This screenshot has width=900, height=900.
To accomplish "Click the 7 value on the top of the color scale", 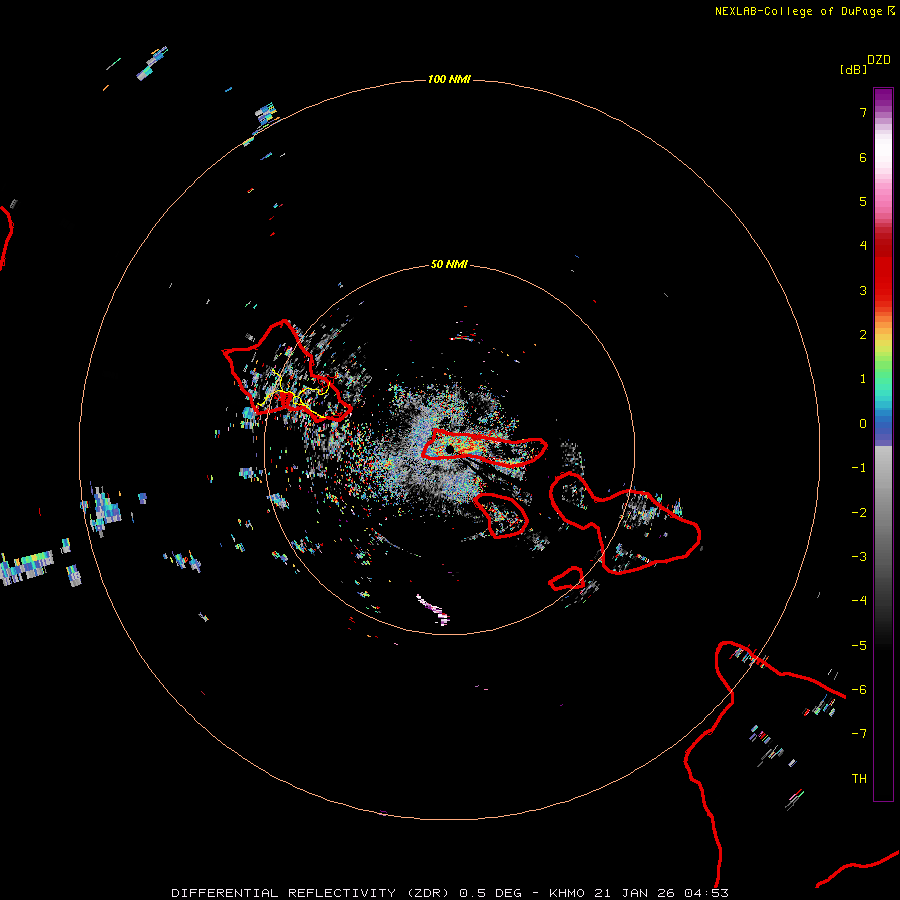I will 863,112.
